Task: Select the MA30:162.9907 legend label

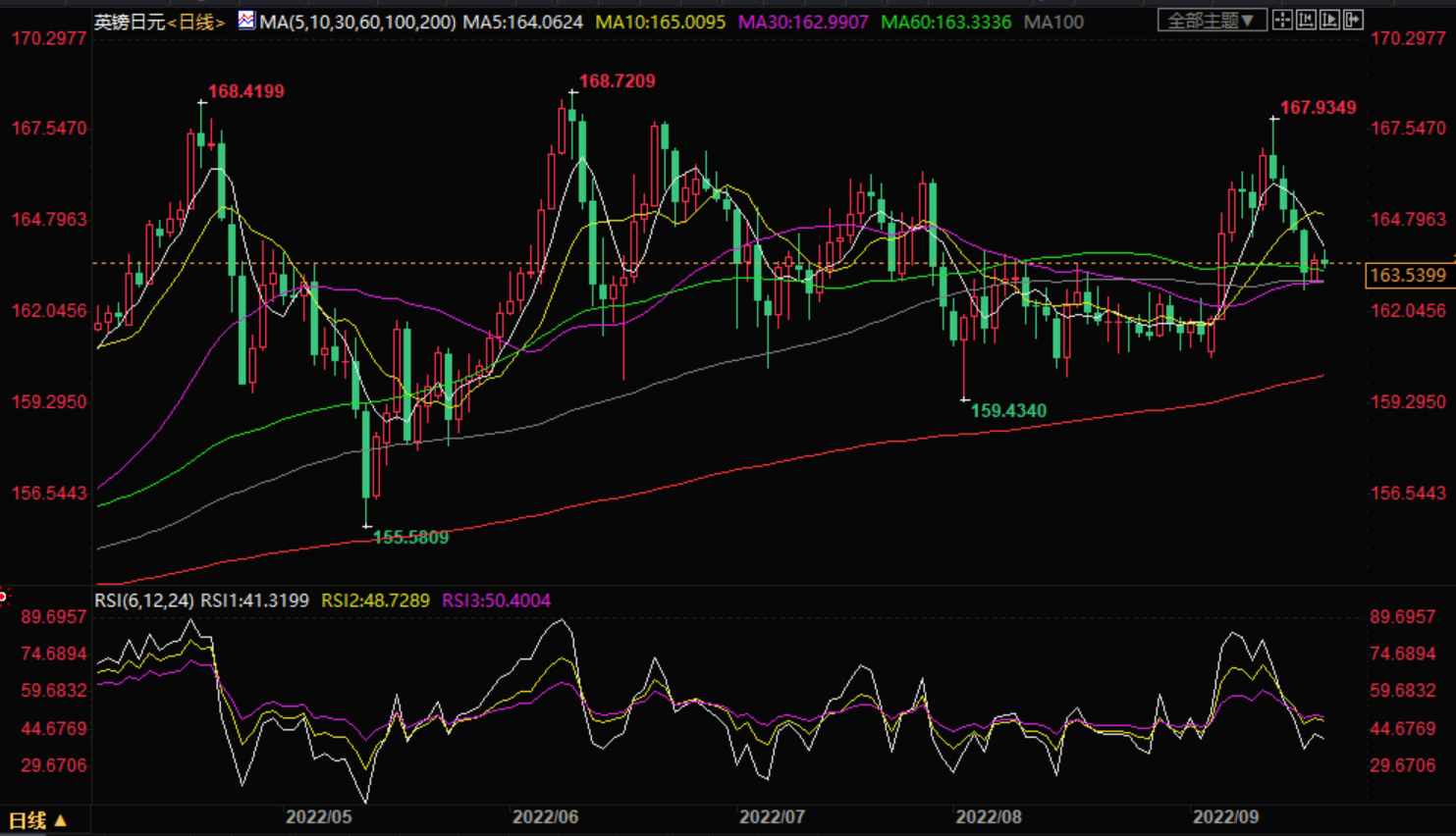Action: 802,22
